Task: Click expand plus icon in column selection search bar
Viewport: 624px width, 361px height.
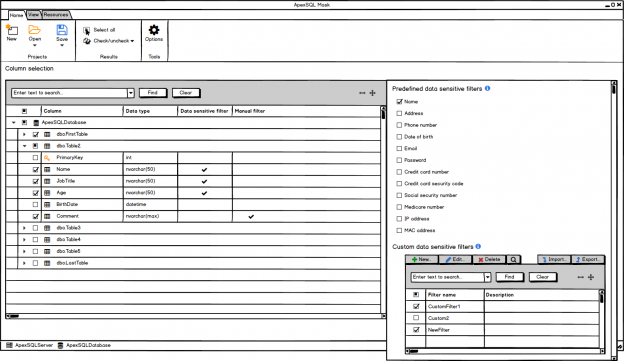Action: click(x=372, y=93)
